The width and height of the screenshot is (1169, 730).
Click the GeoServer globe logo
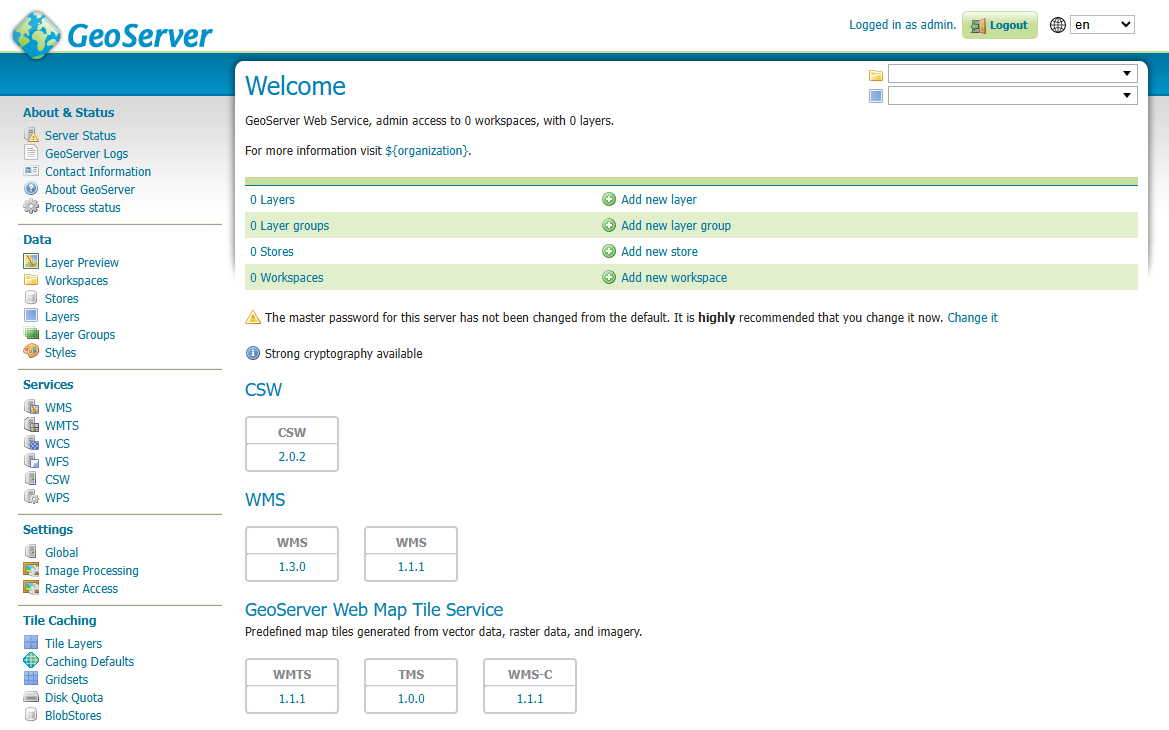coord(36,34)
